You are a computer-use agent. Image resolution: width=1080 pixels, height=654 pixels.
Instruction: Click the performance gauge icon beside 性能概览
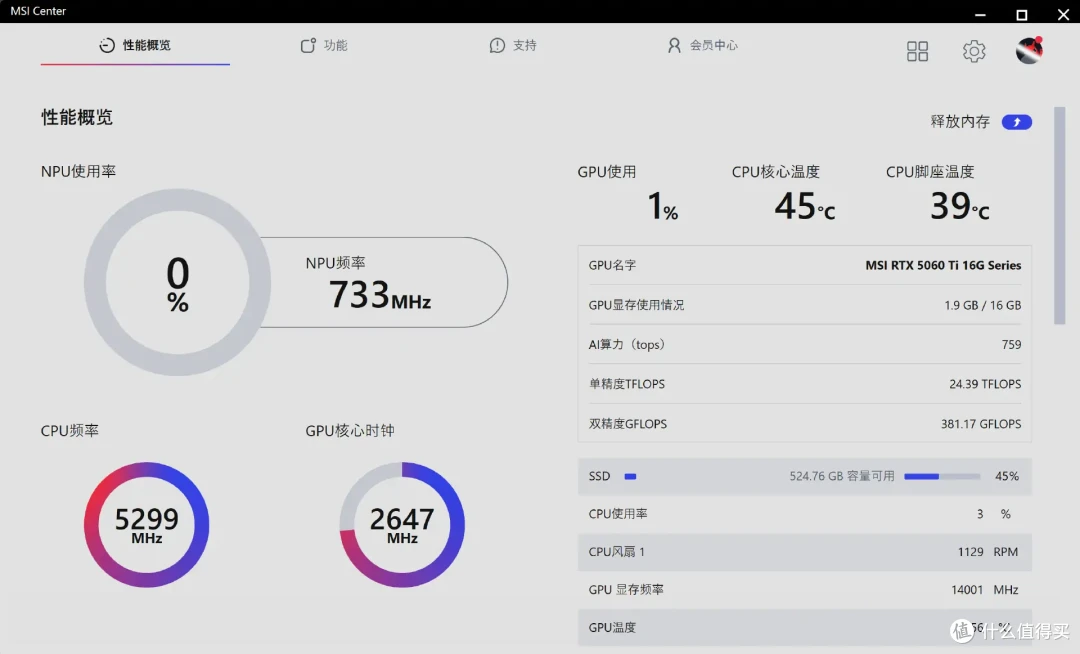coord(107,45)
